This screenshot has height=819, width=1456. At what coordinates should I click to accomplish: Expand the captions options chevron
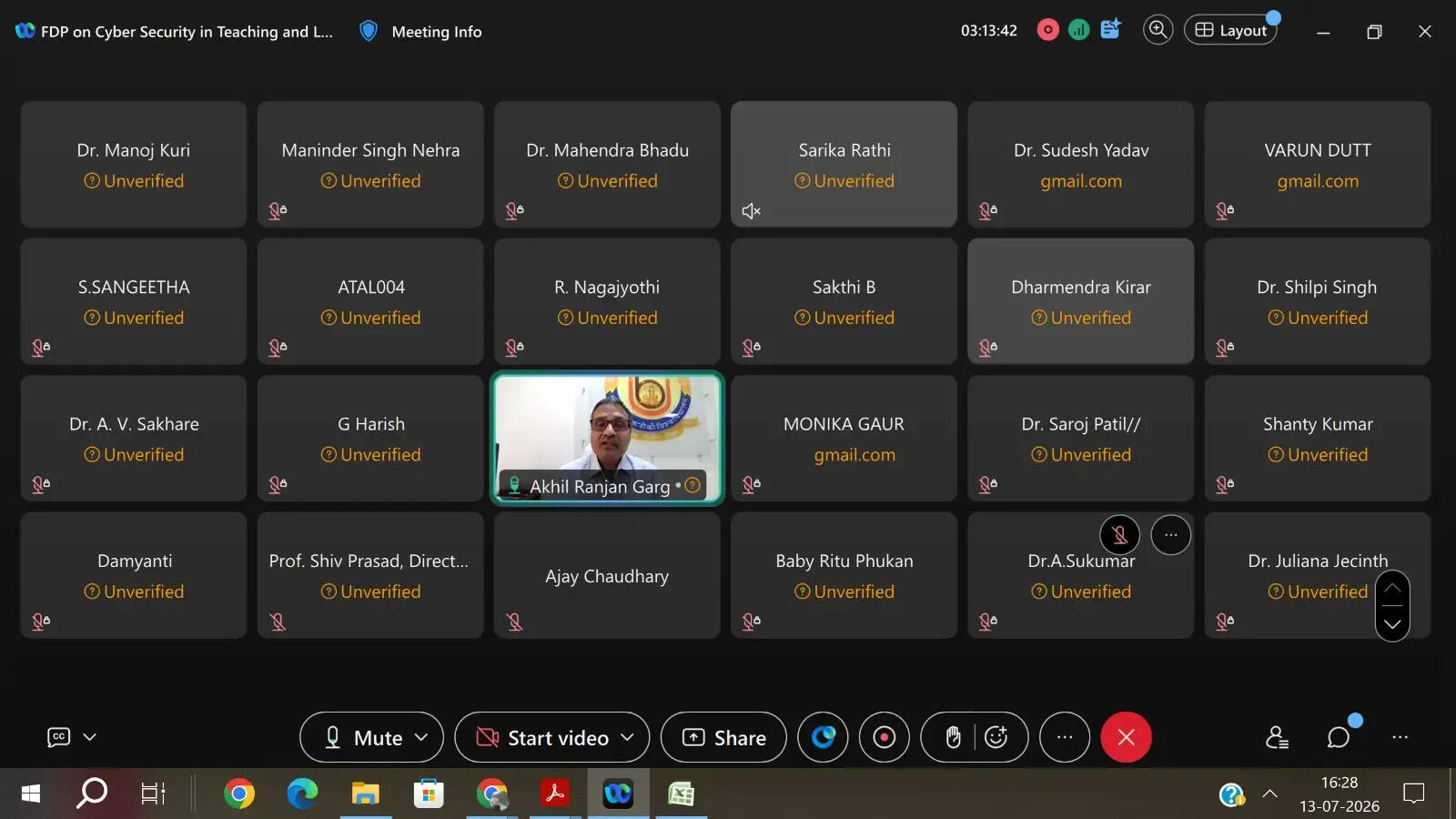point(90,737)
